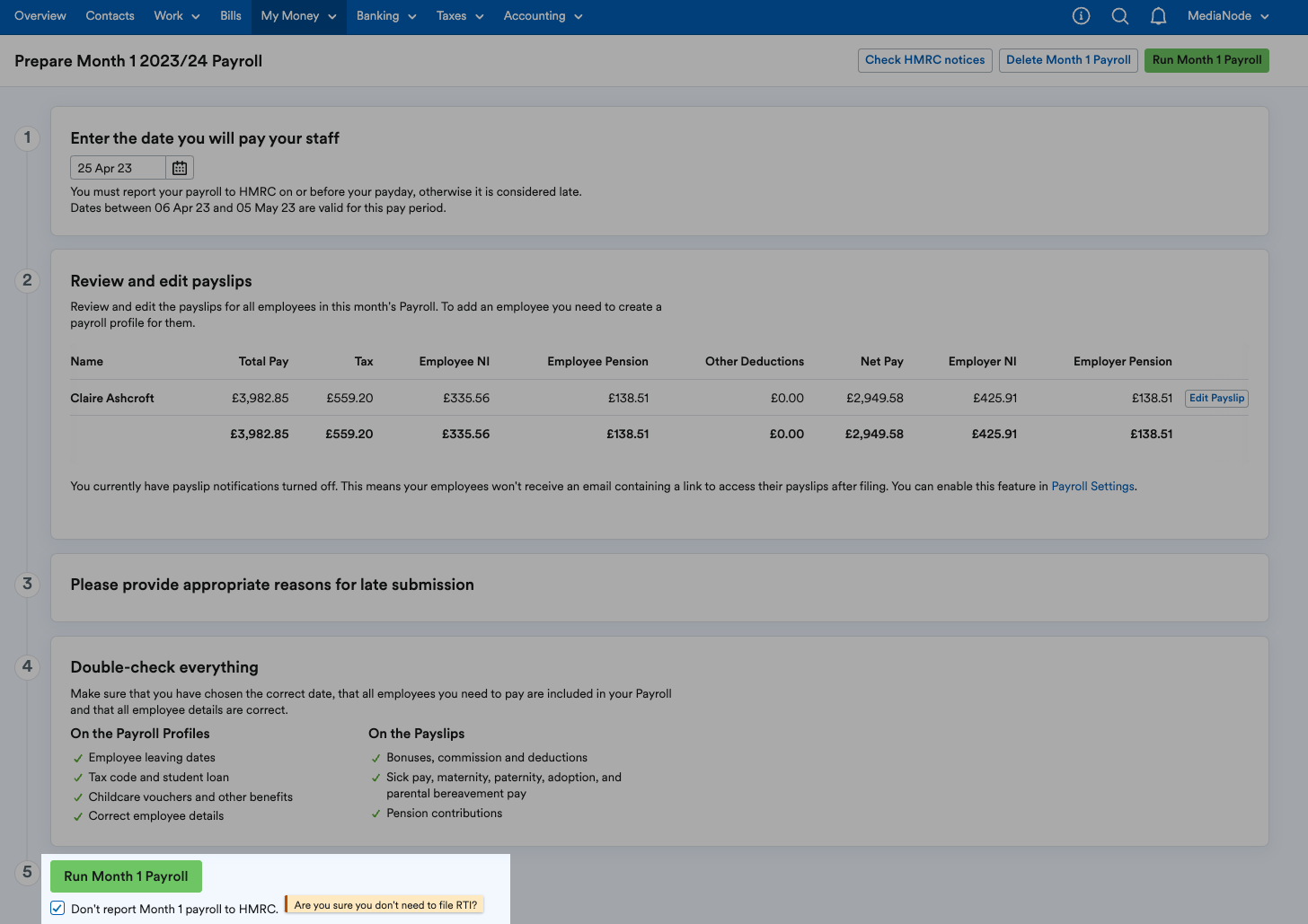Click the Other Deductions column header

pos(755,361)
